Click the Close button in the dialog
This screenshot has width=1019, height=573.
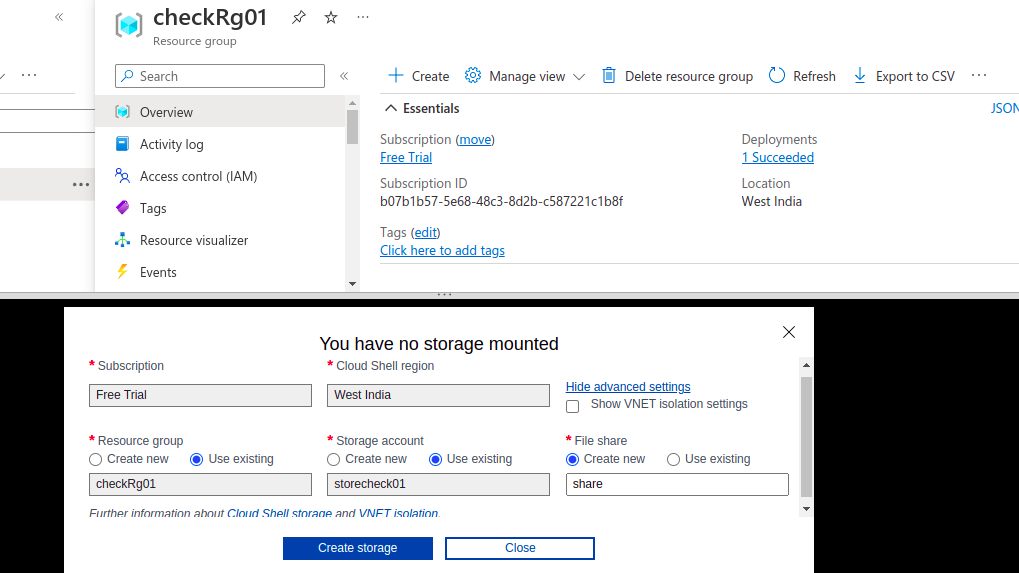pyautogui.click(x=520, y=548)
